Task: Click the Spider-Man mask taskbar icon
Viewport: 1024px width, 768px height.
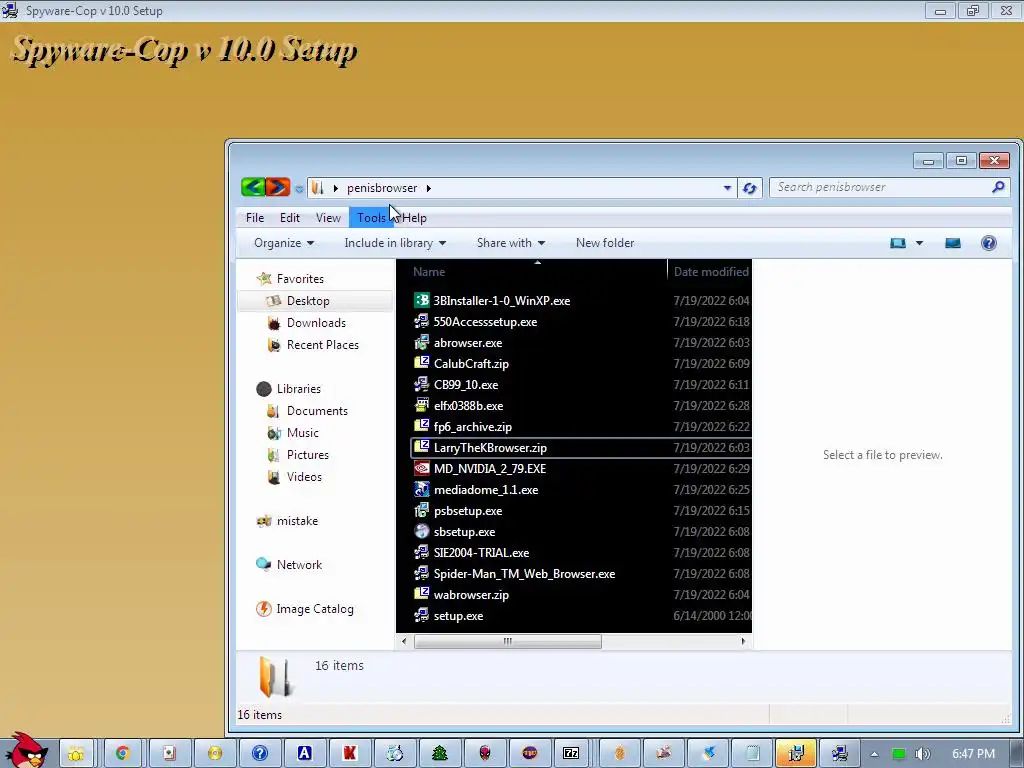Action: 485,753
